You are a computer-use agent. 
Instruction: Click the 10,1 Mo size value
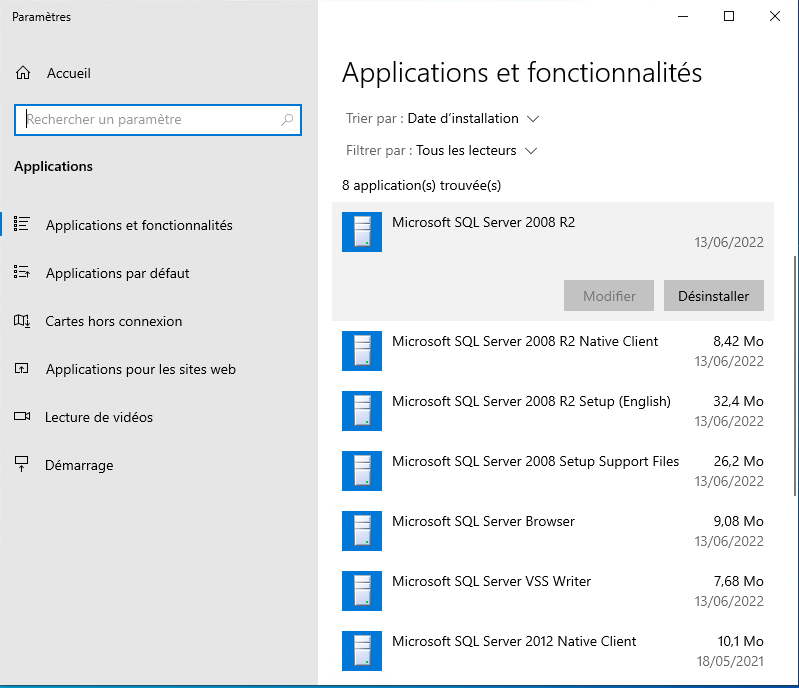pyautogui.click(x=740, y=641)
